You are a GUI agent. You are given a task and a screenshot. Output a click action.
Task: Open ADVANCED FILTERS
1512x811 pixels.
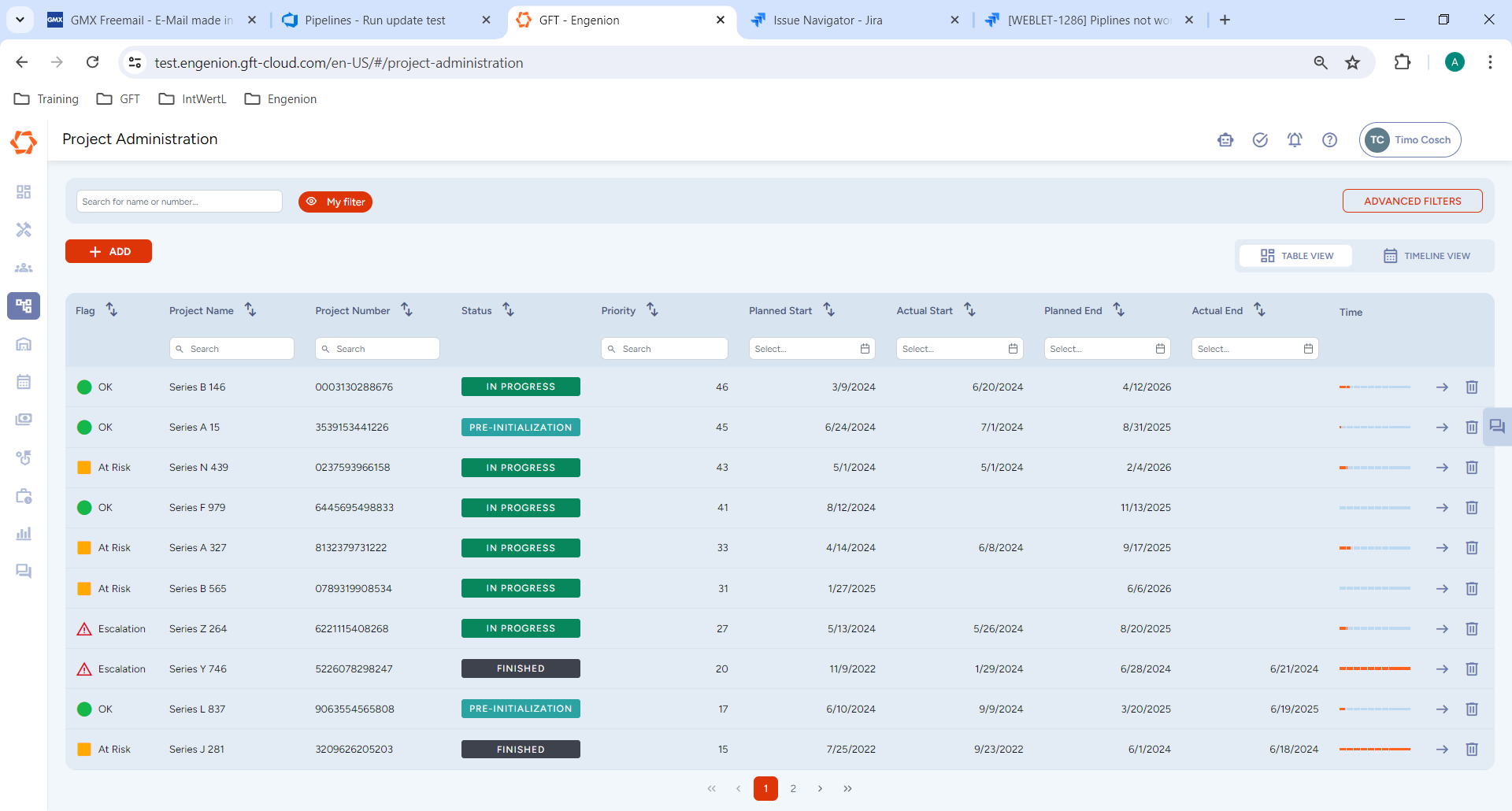1412,202
